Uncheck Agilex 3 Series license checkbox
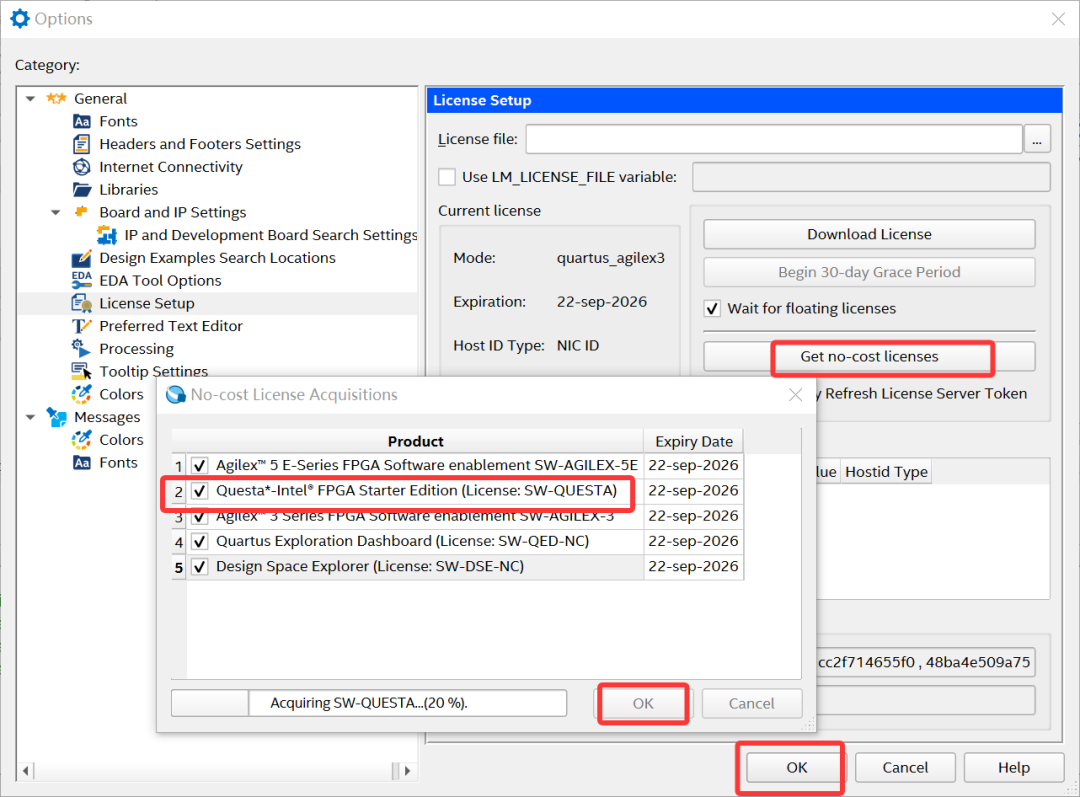The width and height of the screenshot is (1080, 797). pyautogui.click(x=200, y=516)
